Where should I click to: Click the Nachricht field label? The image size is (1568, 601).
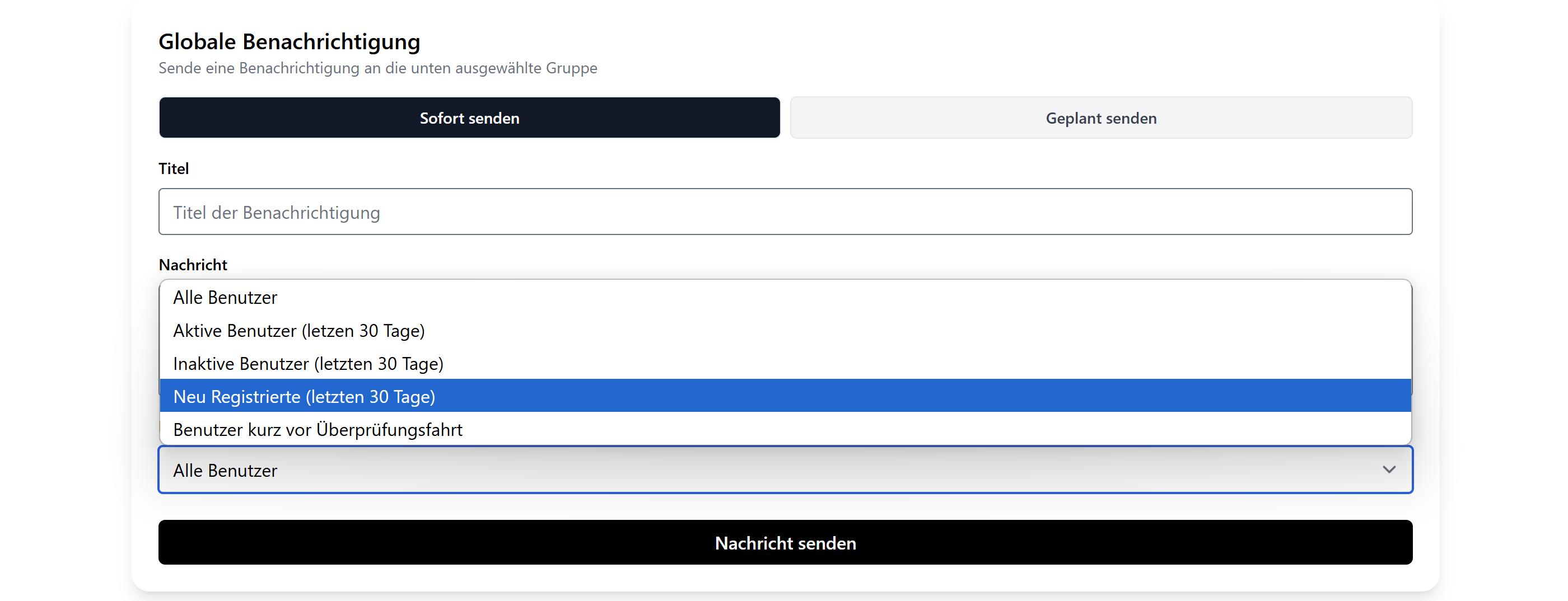coord(193,265)
